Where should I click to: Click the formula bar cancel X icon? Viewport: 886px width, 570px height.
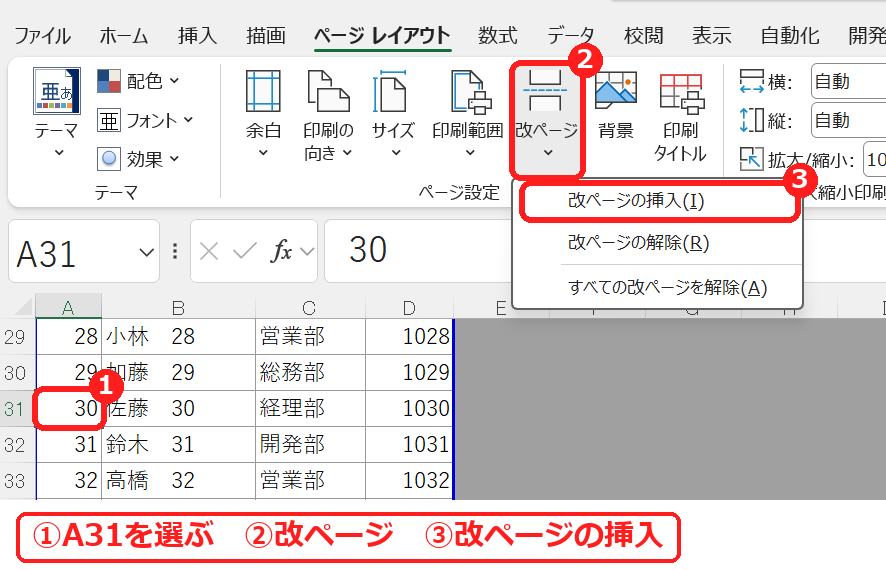(209, 251)
